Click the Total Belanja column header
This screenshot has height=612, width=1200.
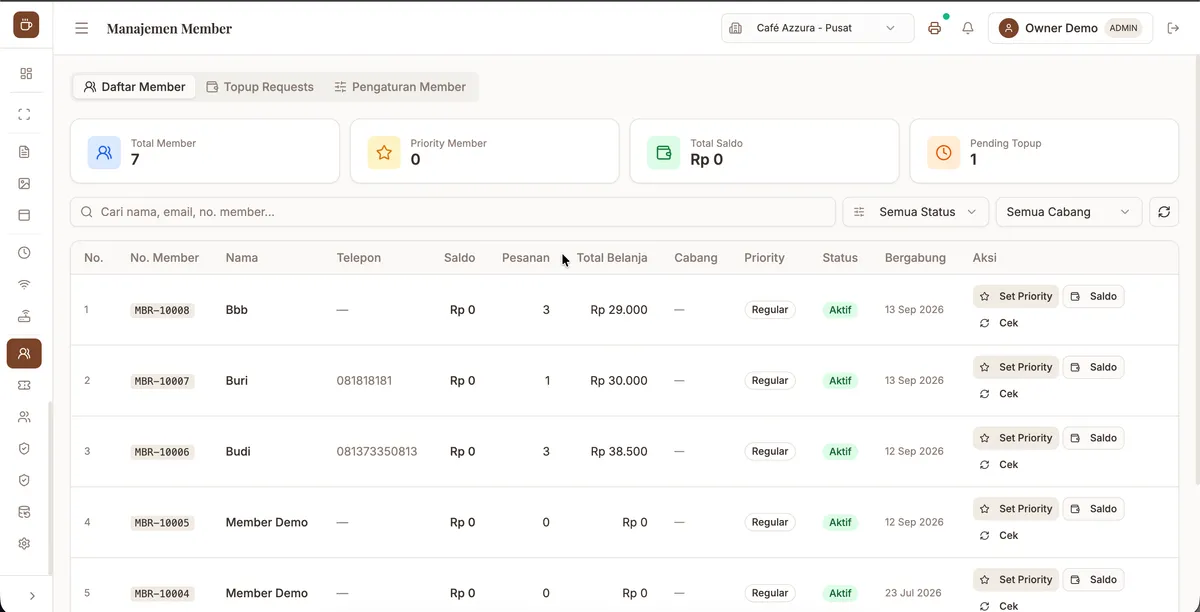(x=612, y=258)
